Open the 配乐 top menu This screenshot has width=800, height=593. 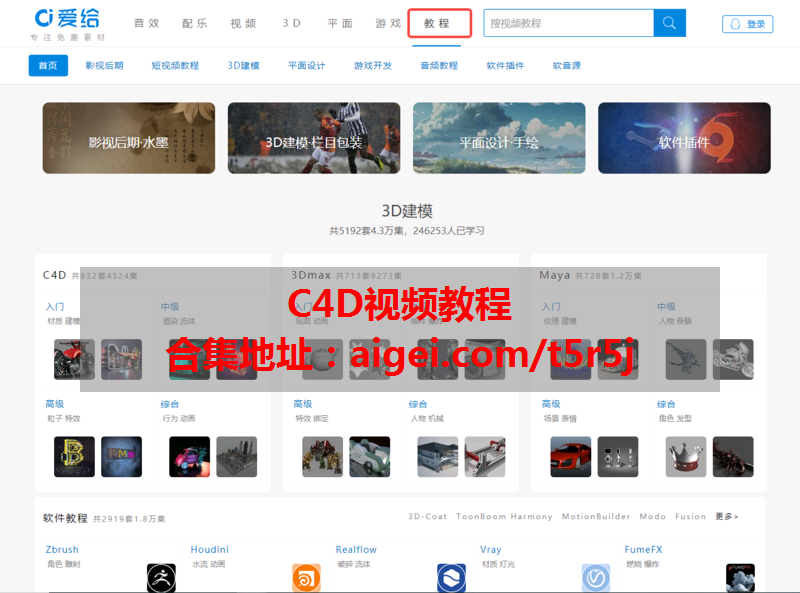point(195,23)
